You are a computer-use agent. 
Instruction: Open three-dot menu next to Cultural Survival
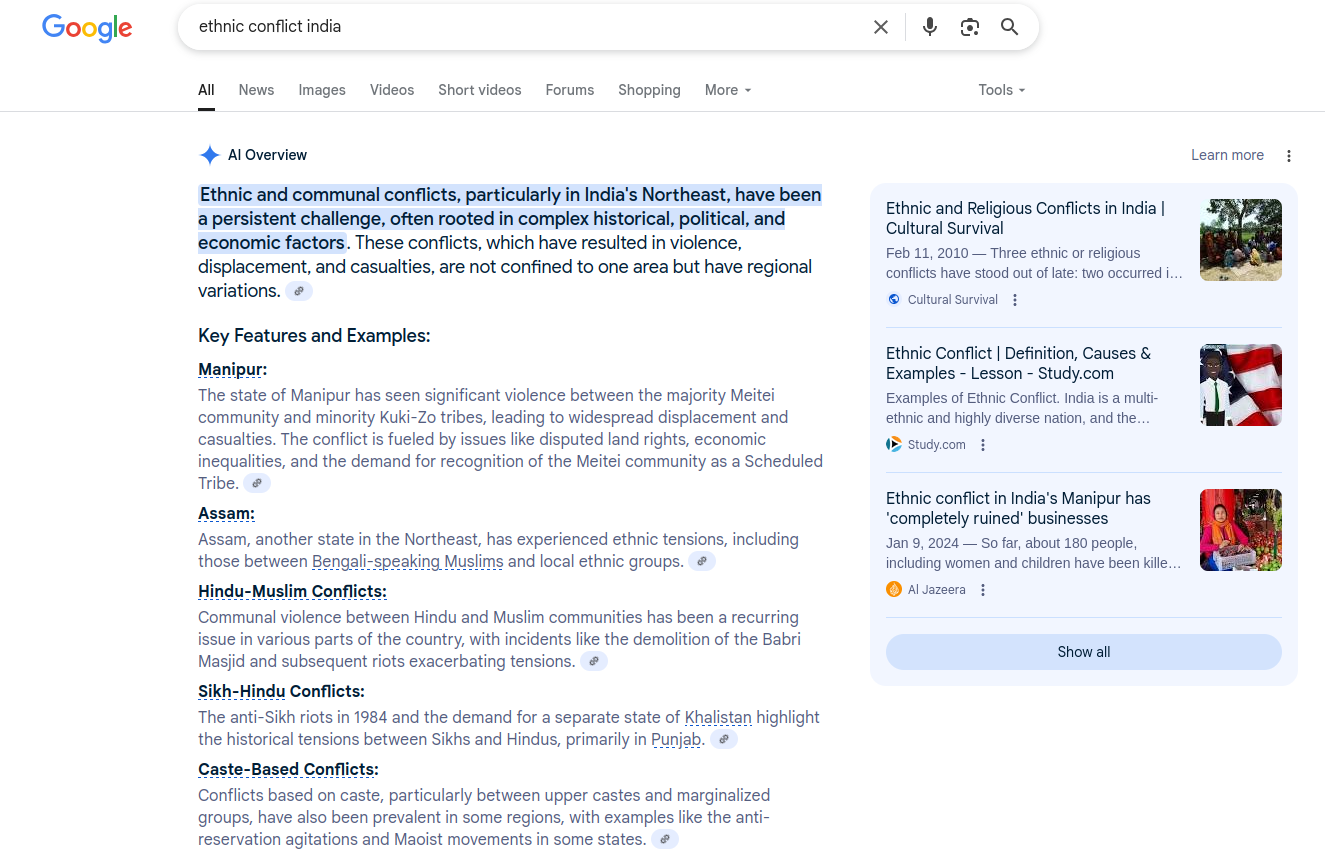(x=1015, y=300)
